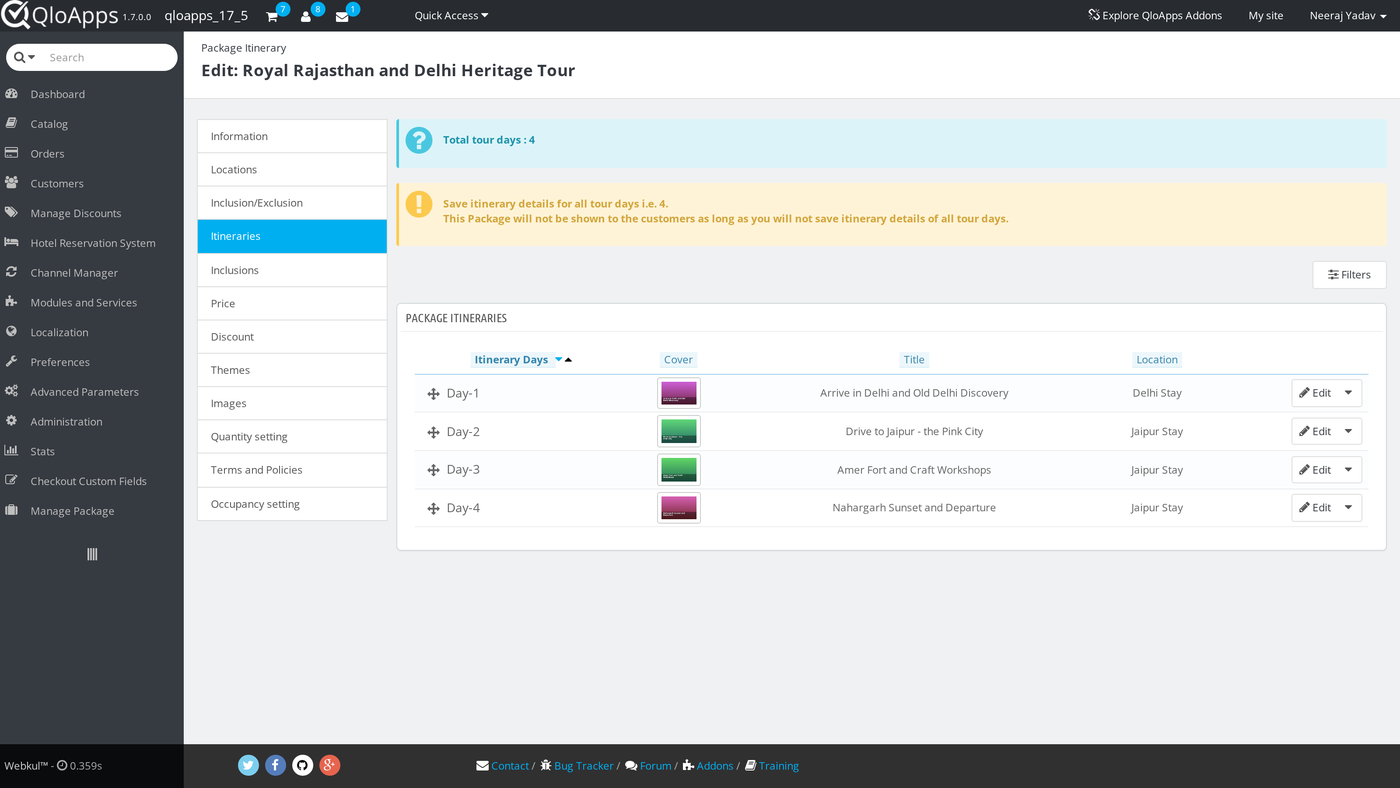
Task: Open Explore QloApps Addons link
Action: click(x=1155, y=15)
